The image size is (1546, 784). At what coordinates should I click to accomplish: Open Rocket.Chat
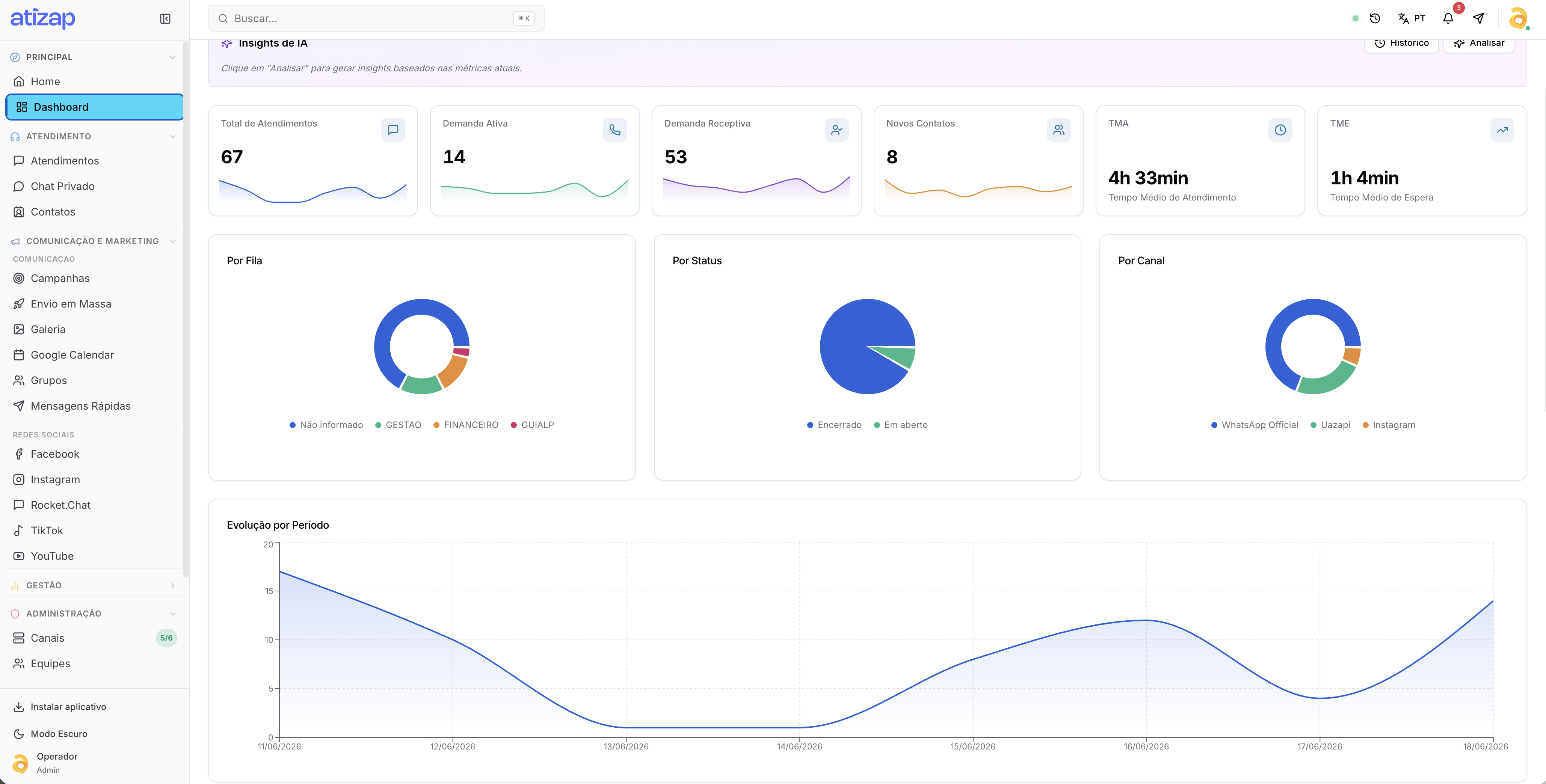94,505
